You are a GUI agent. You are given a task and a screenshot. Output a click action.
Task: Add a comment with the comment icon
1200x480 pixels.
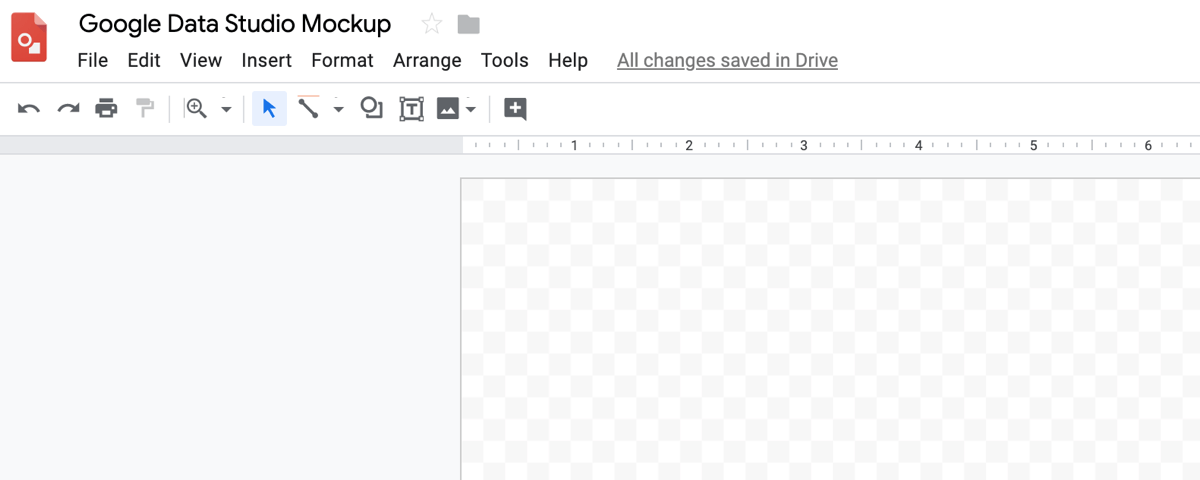pos(515,108)
